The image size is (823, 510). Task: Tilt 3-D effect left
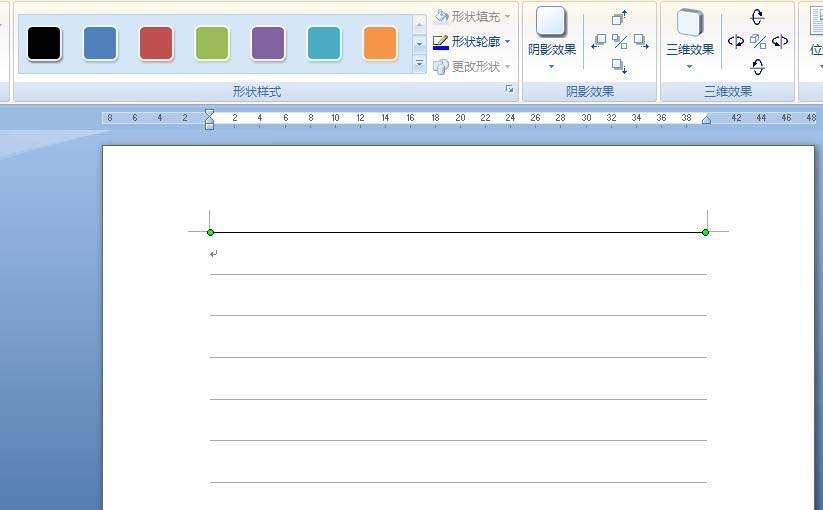tap(735, 41)
